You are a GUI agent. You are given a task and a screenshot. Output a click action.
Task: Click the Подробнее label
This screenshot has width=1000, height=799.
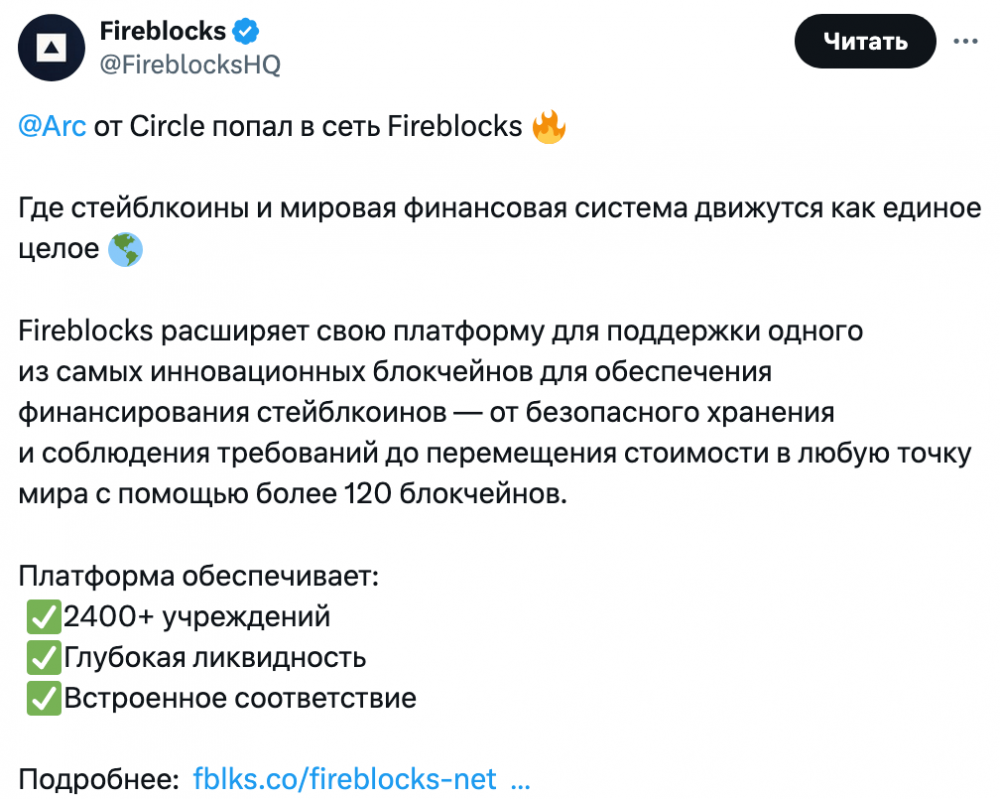coord(99,778)
